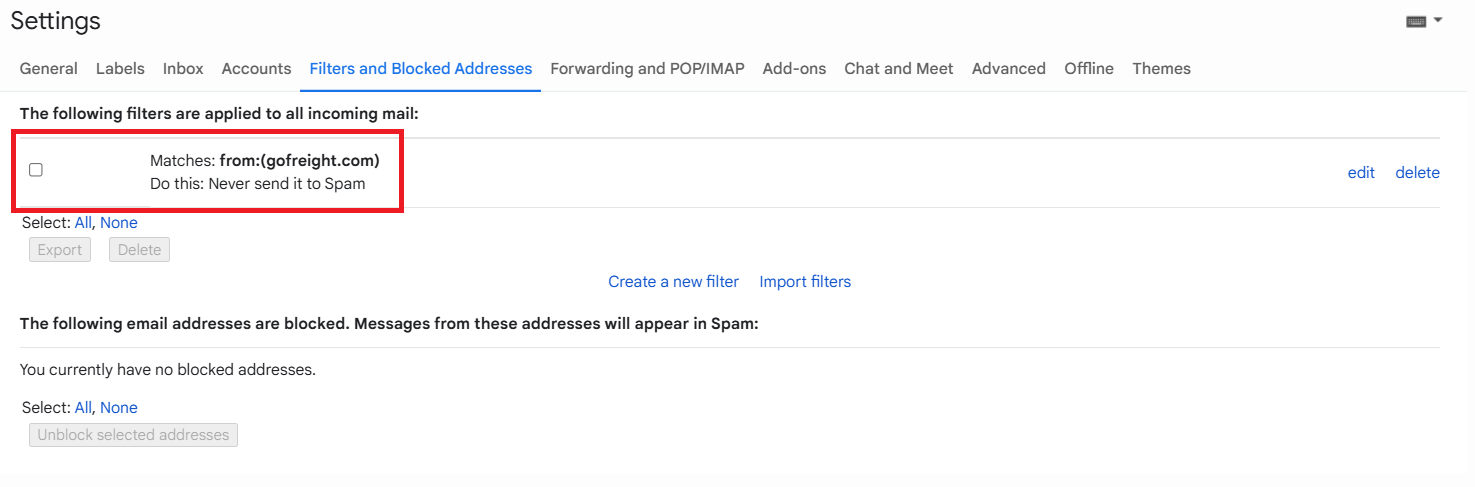This screenshot has height=487, width=1475.
Task: Select the Forwarding and POP/IMAP tab
Action: [647, 69]
